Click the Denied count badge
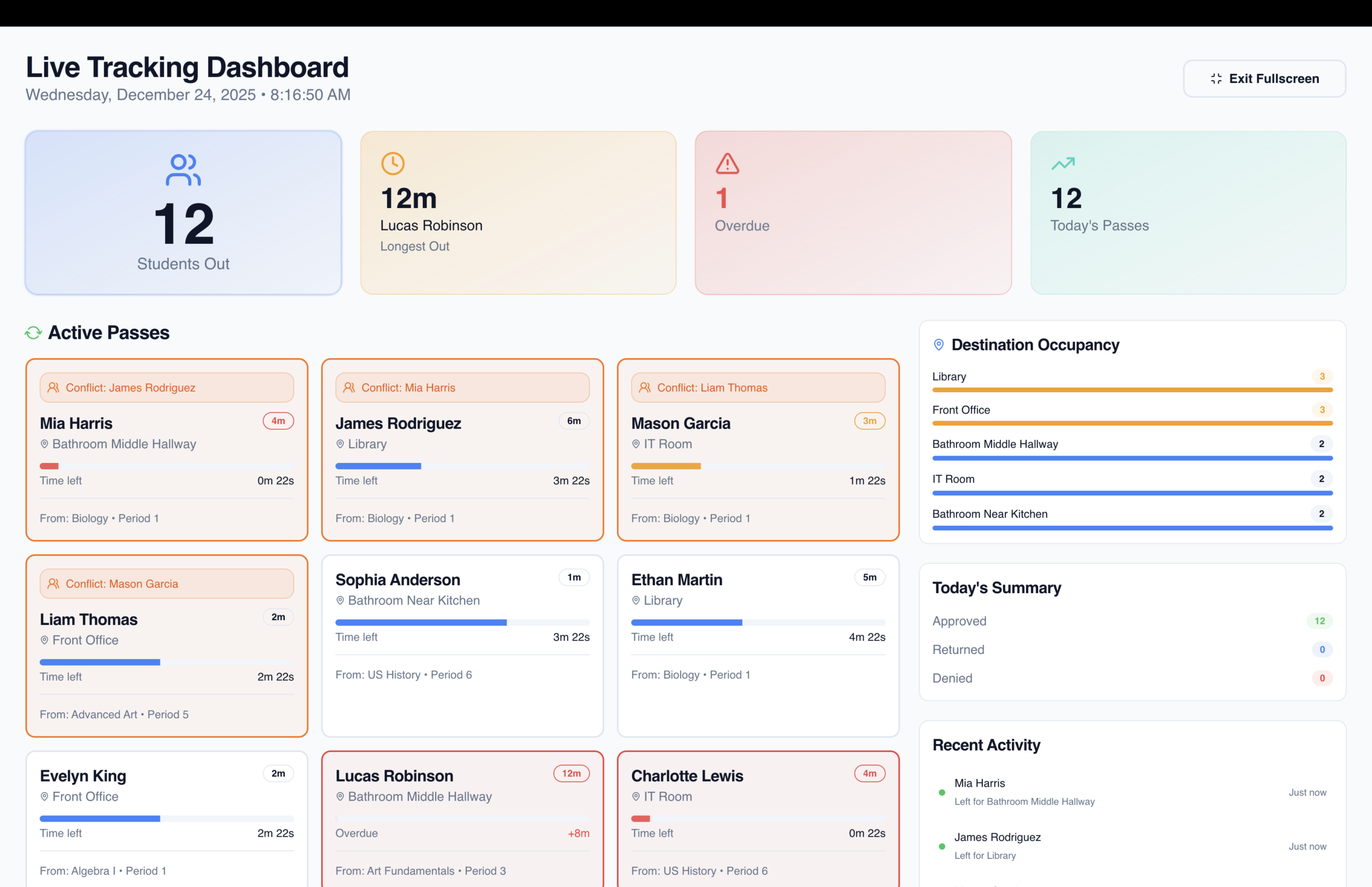This screenshot has height=887, width=1372. (1322, 678)
